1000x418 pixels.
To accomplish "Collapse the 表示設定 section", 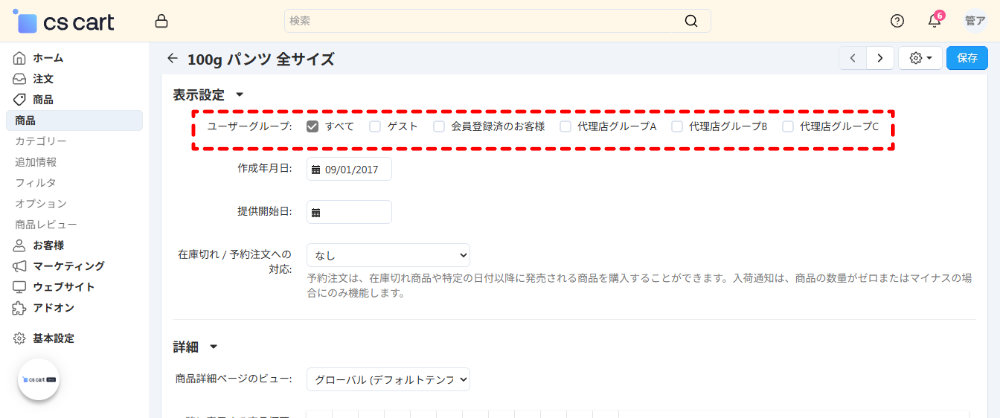I will point(239,95).
